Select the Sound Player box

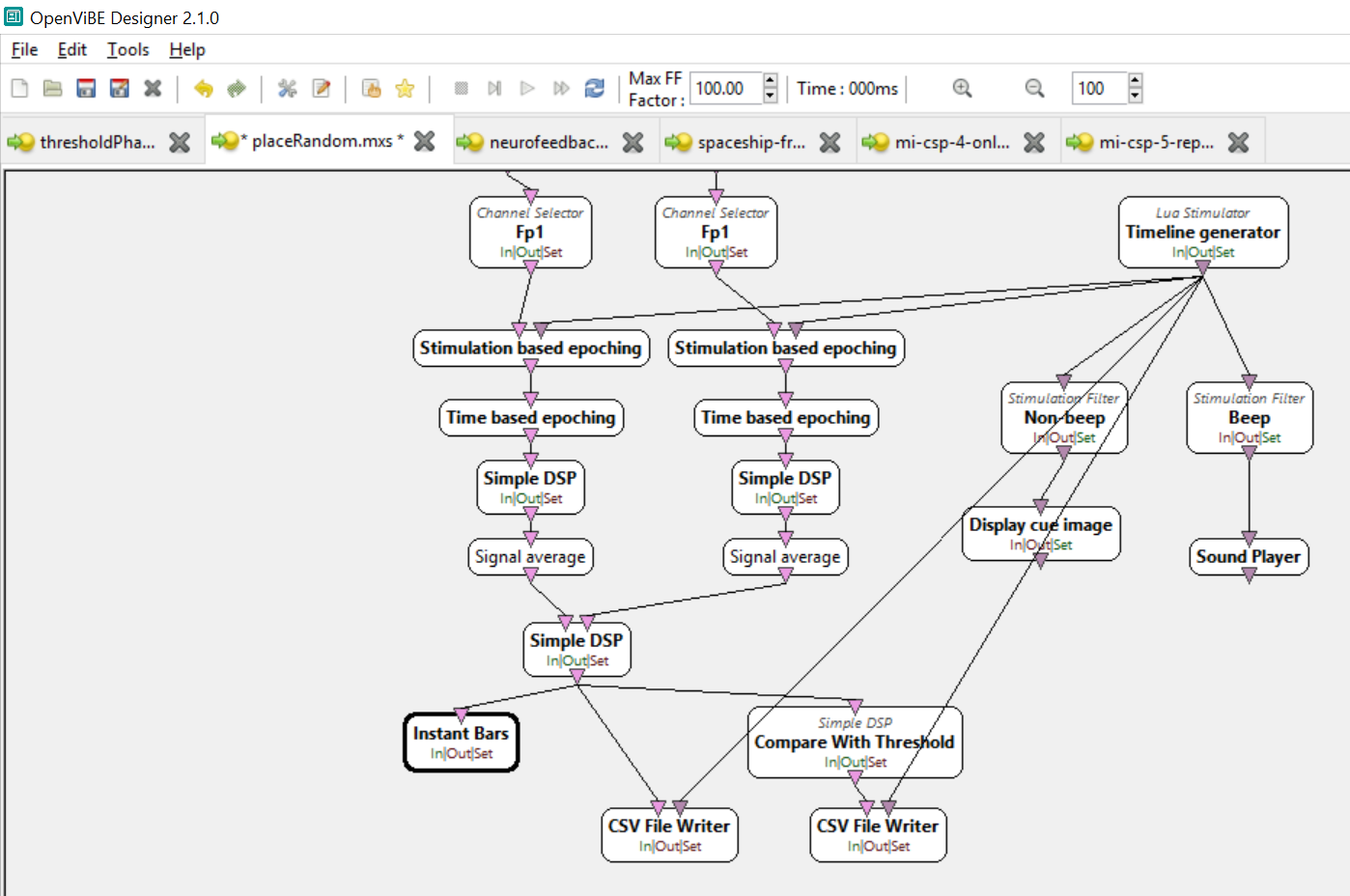tap(1250, 557)
